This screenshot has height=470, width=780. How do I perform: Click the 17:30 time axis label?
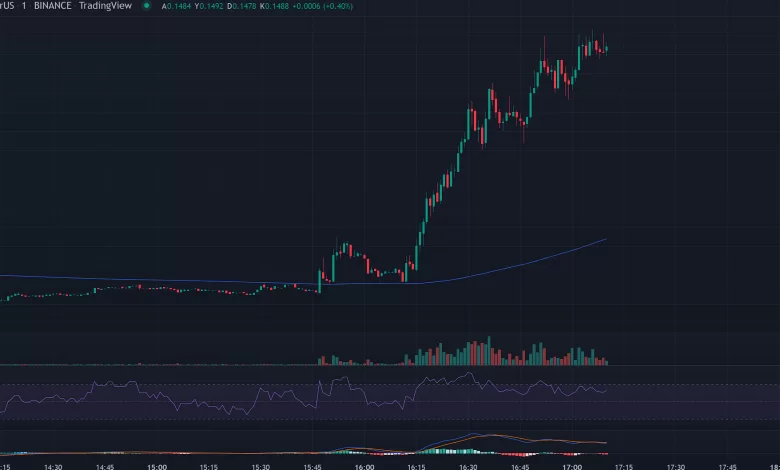point(676,465)
